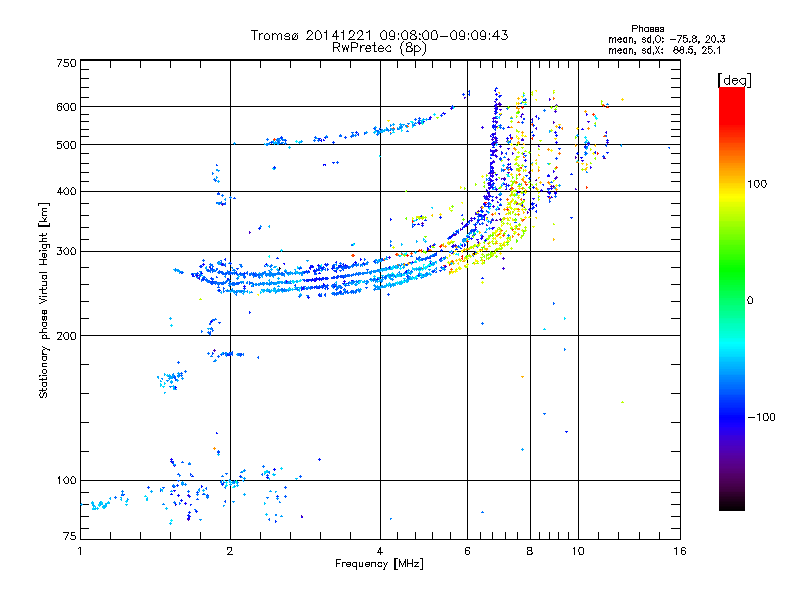
Task: Click the x-axis label 'Frequency [MHz]'
Action: (x=379, y=564)
